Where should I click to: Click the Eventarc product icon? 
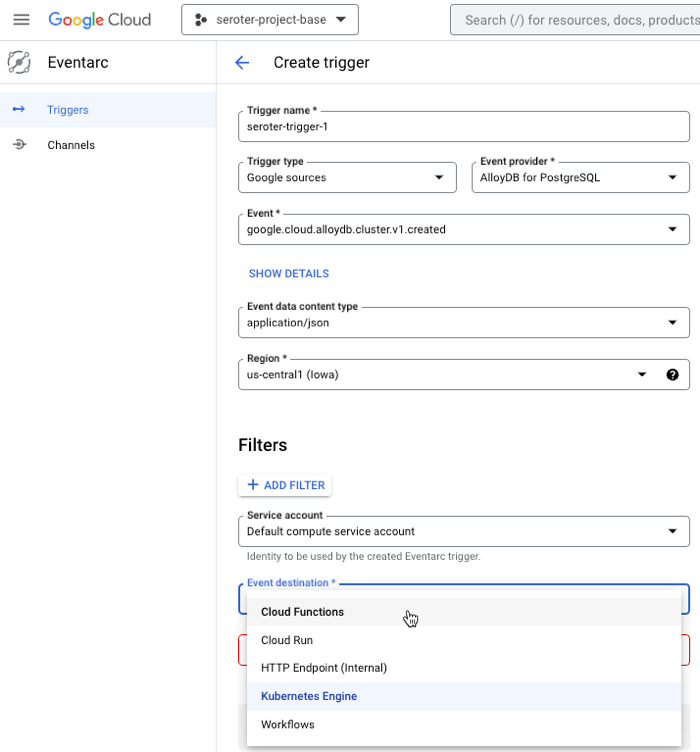click(x=19, y=62)
